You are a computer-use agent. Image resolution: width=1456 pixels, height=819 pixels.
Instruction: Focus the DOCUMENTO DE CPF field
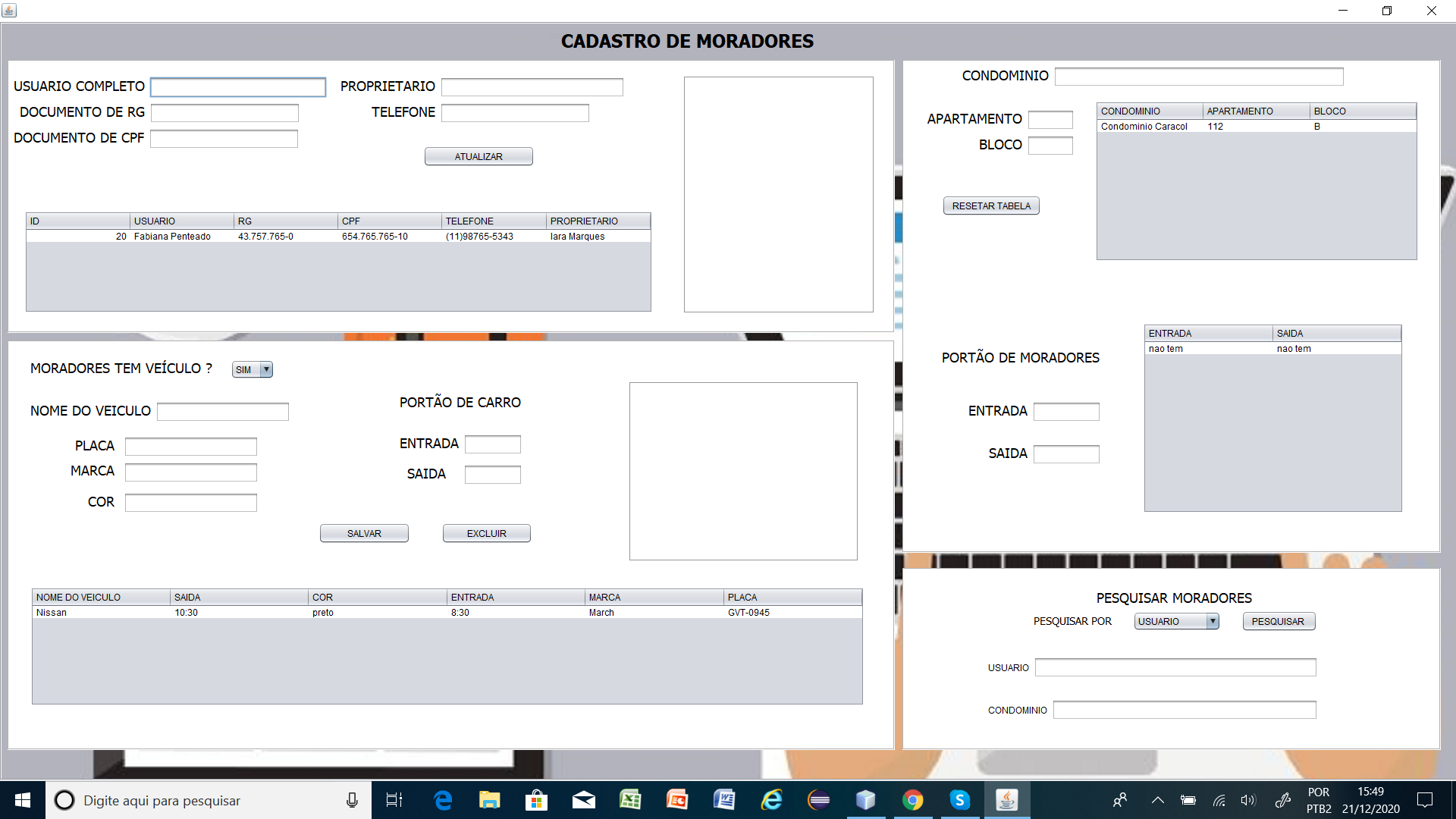(224, 139)
